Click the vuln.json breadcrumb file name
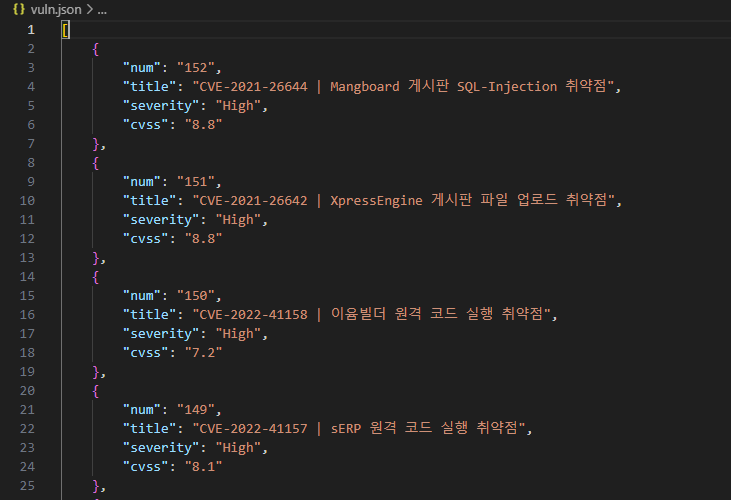Image resolution: width=731 pixels, height=500 pixels. 56,9
